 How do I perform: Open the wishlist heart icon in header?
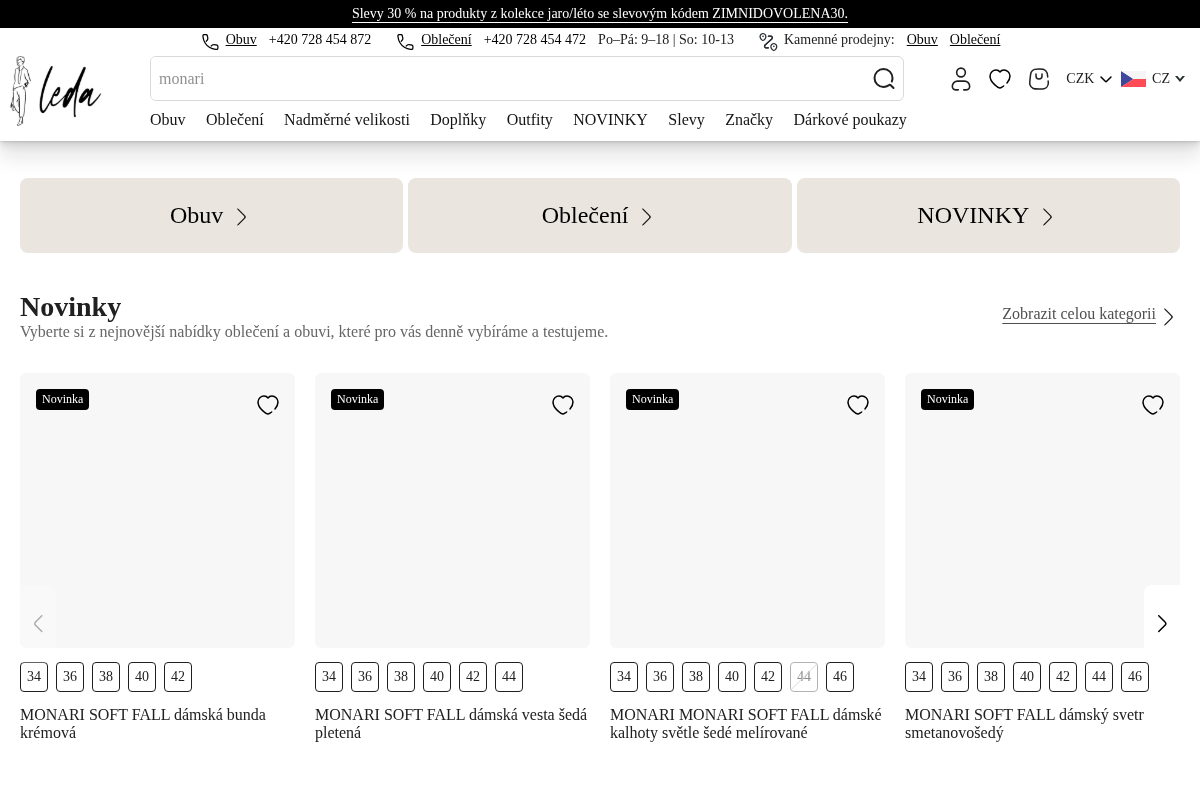click(1000, 79)
